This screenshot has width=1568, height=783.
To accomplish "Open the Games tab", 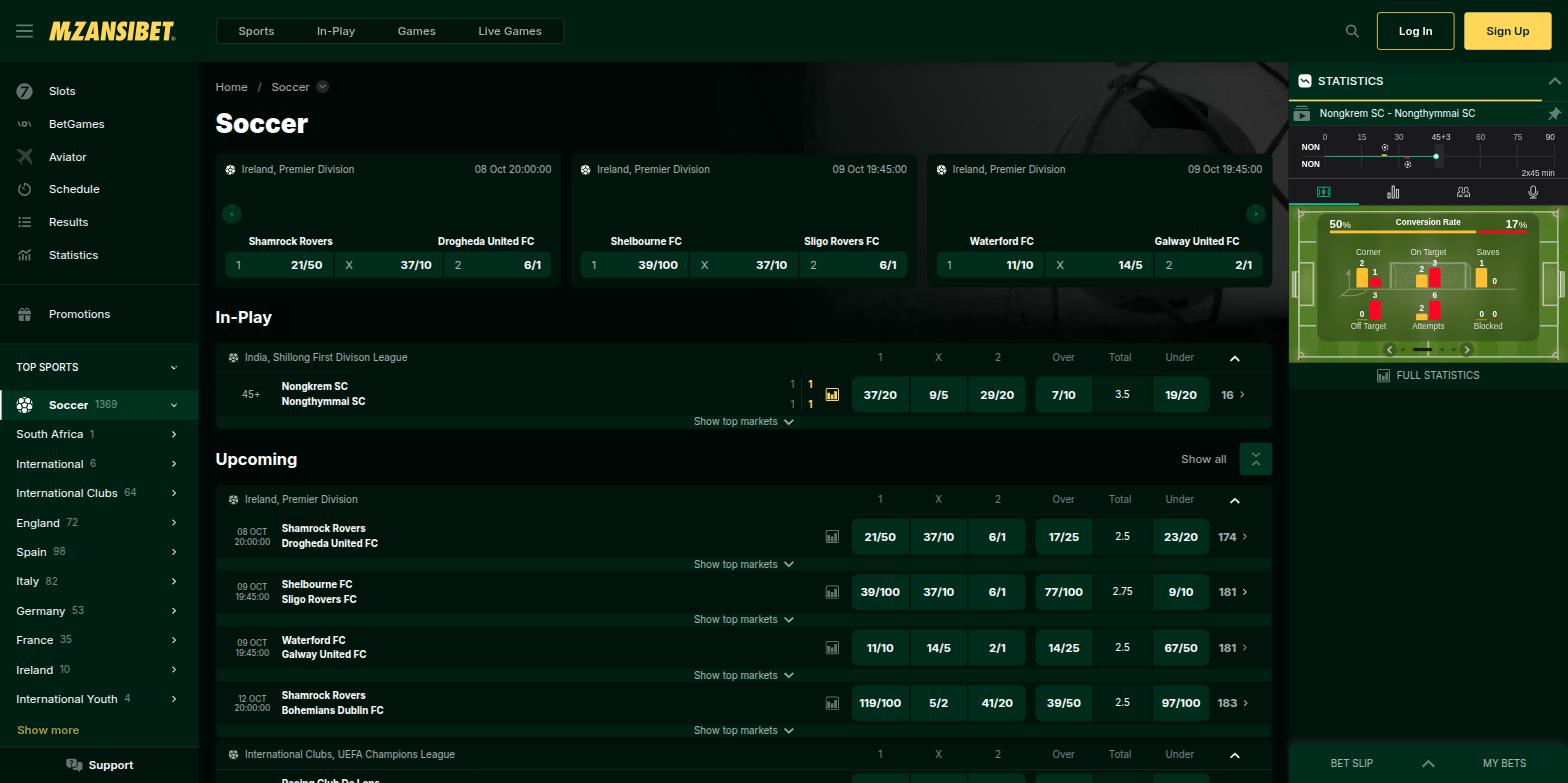I will 416,31.
